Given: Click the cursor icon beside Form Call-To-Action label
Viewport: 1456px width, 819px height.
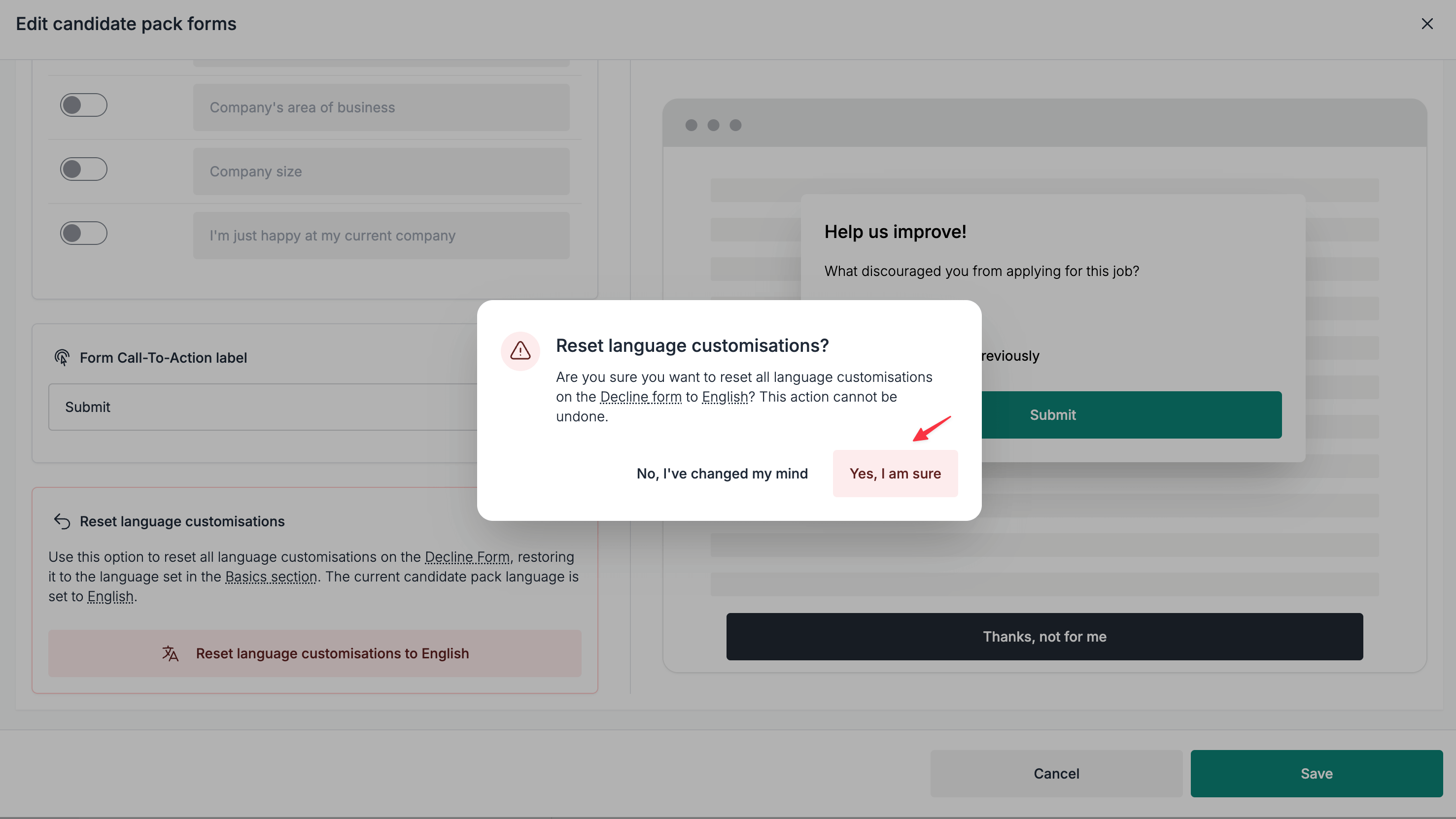Looking at the screenshot, I should 62,357.
